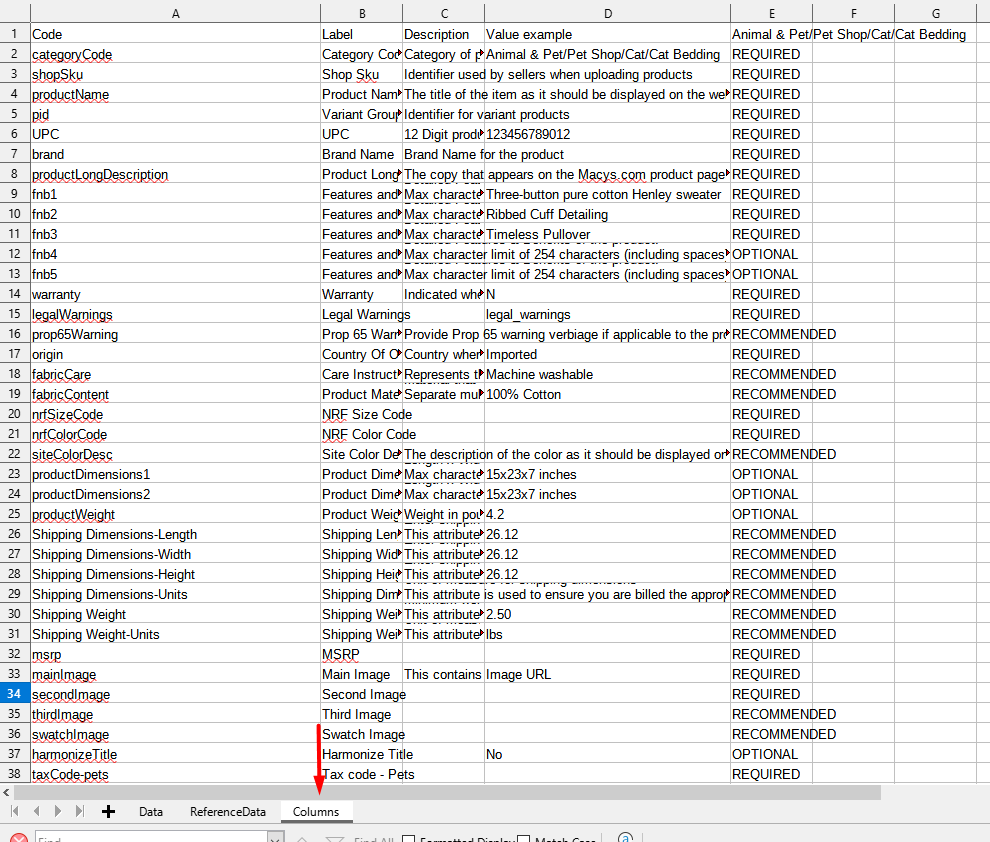The width and height of the screenshot is (990, 842).
Task: Select the 'Timeless Pullover' cell
Action: 607,234
